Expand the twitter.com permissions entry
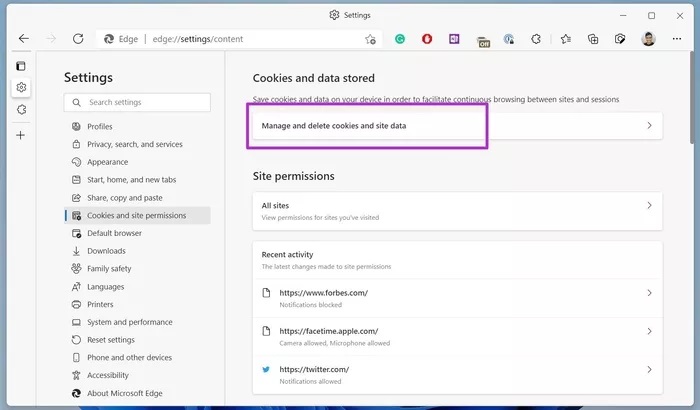The image size is (700, 410). (x=455, y=373)
